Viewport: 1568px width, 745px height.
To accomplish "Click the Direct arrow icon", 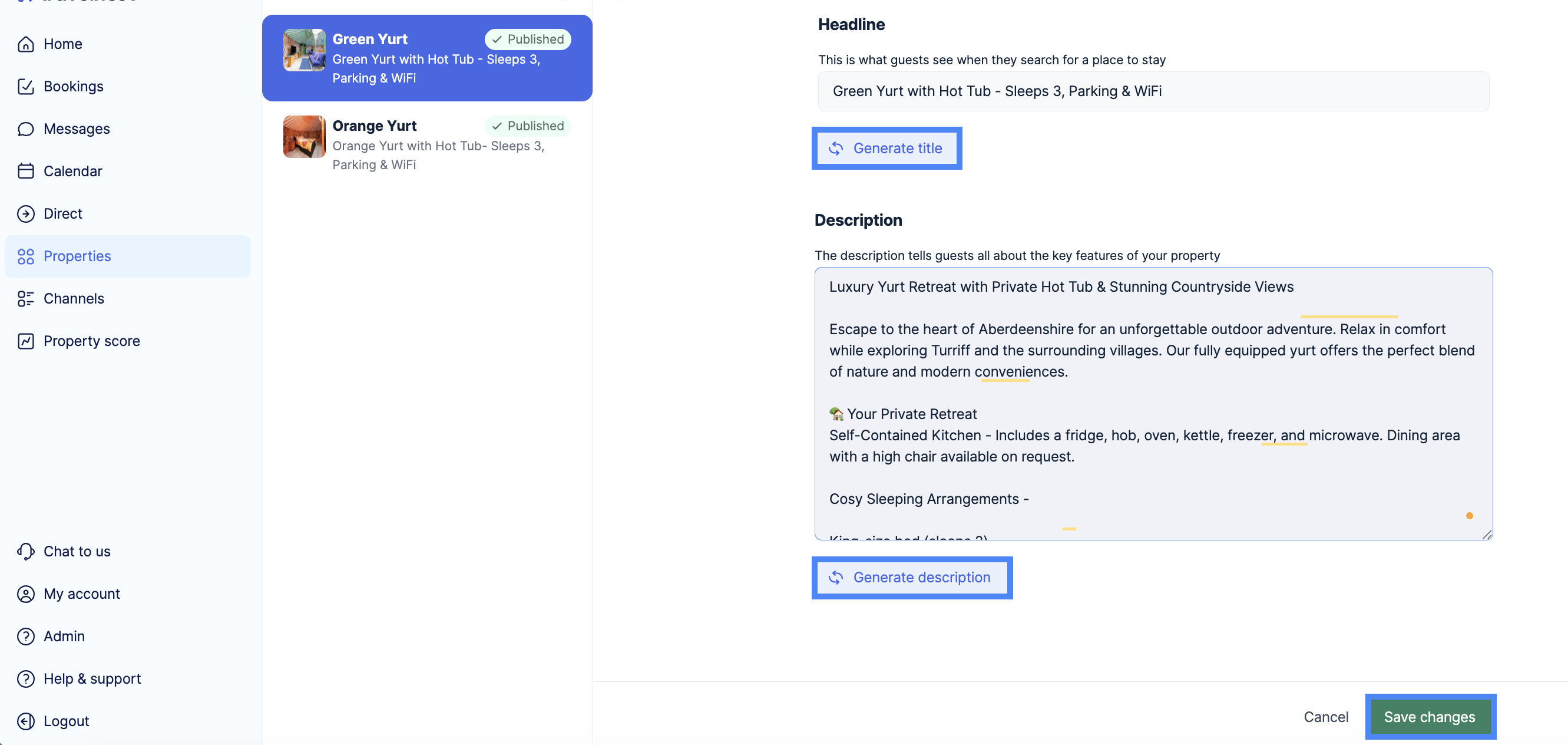I will 25,214.
